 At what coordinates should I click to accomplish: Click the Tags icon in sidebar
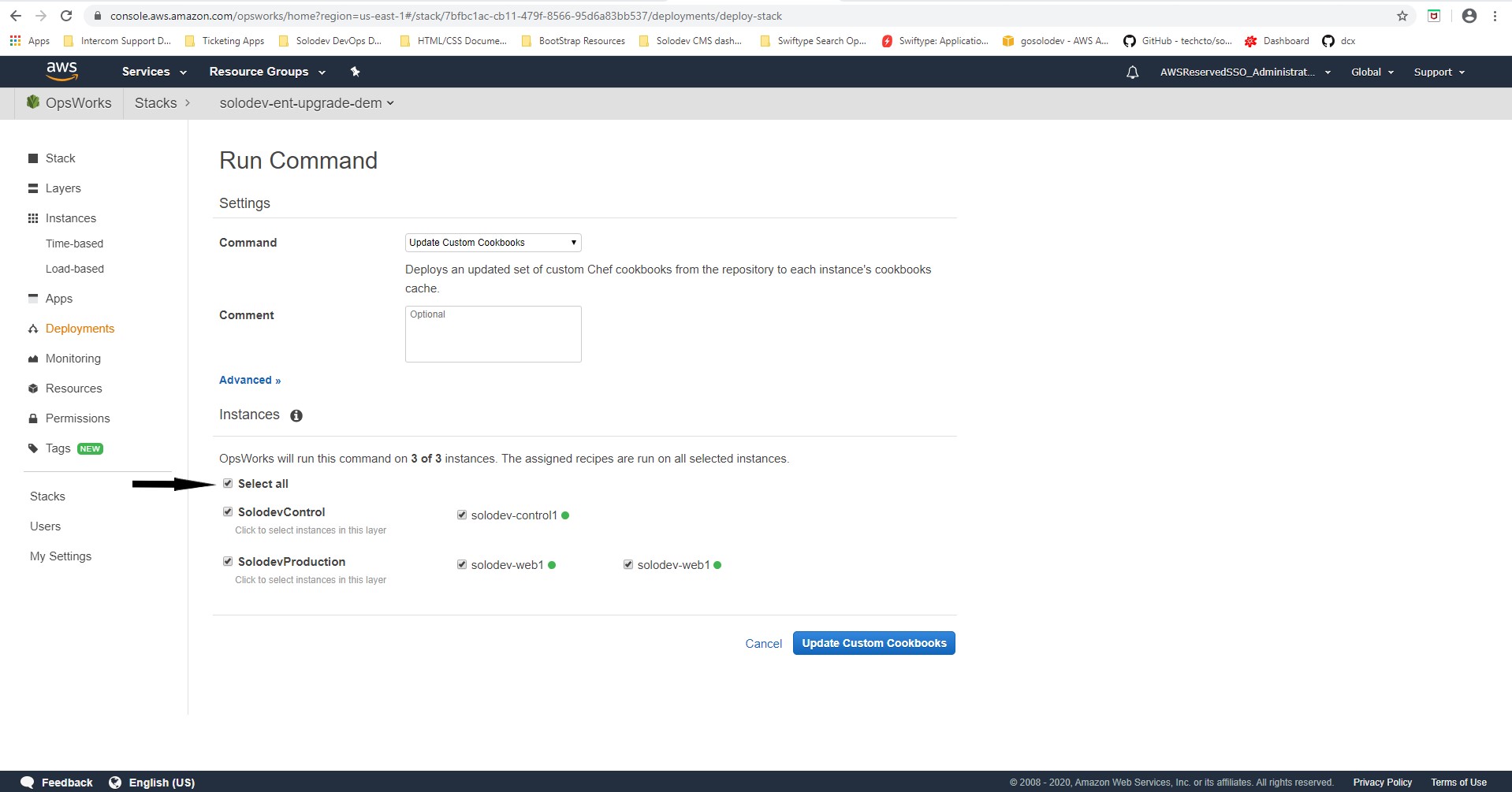tap(33, 448)
